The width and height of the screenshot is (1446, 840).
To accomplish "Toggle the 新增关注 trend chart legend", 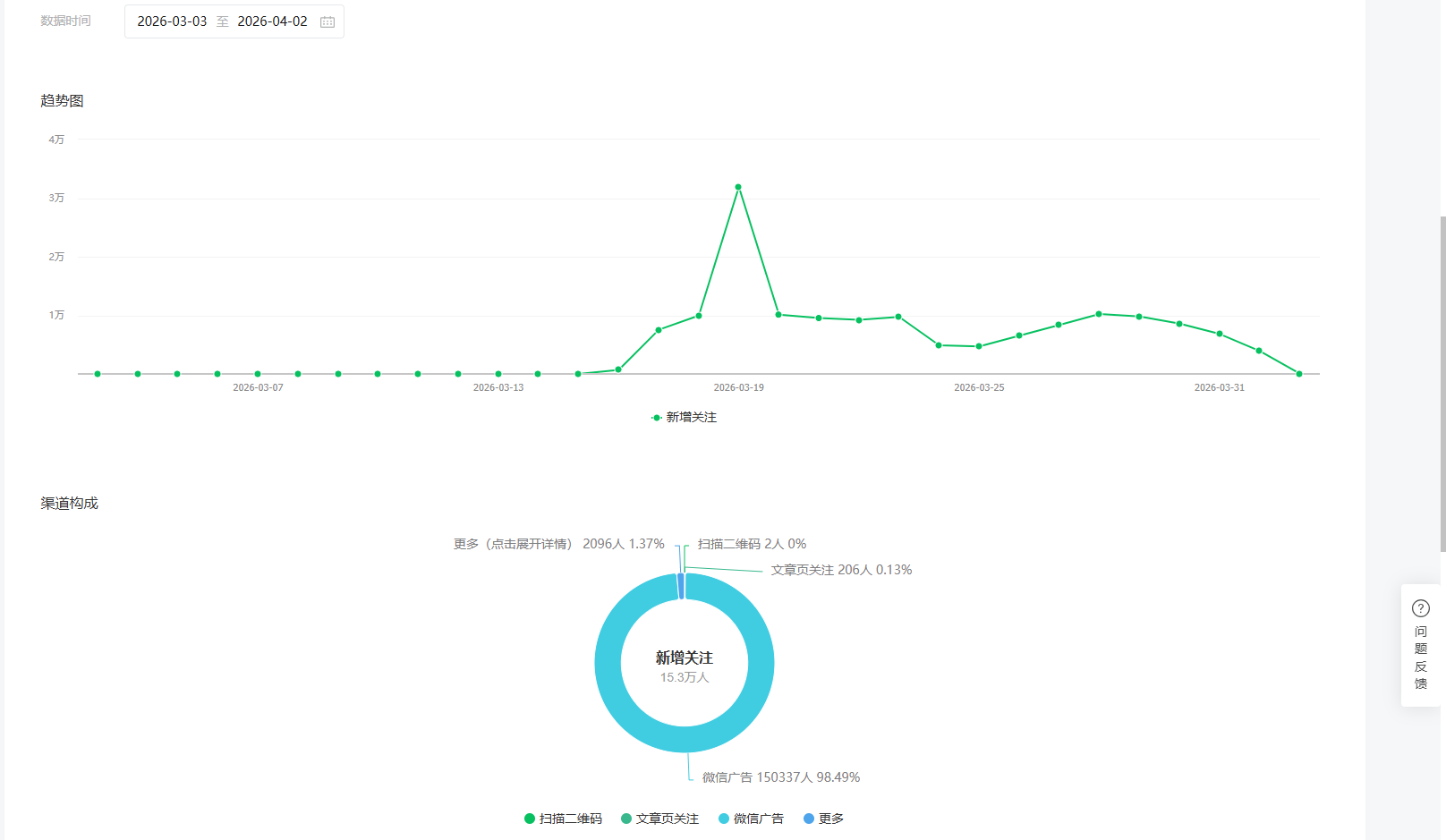I will (x=685, y=418).
